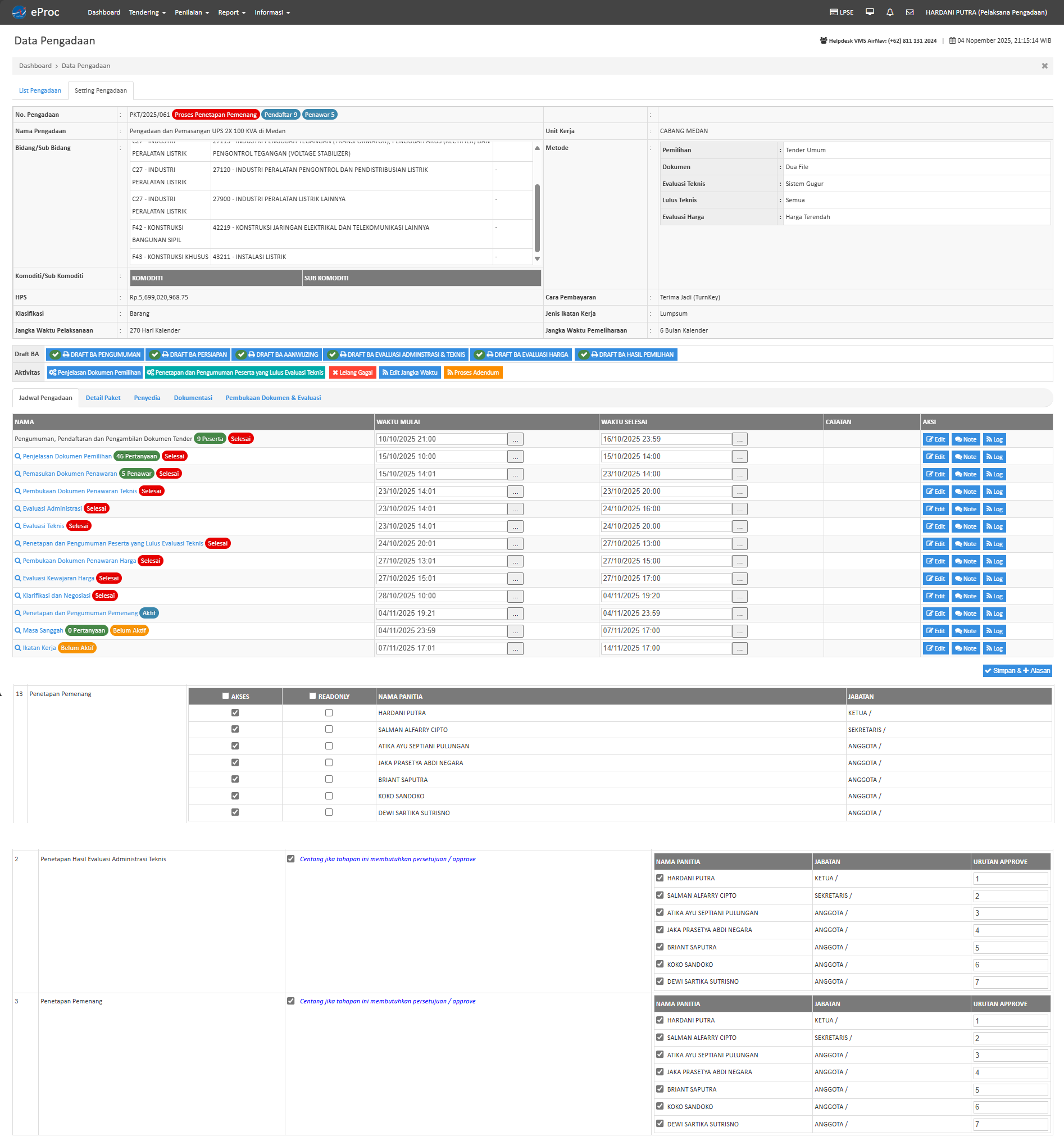Screen dimensions: 1064x1141
Task: Uncheck AKSES for KOKO SANDOKO in section 13
Action: [x=235, y=796]
